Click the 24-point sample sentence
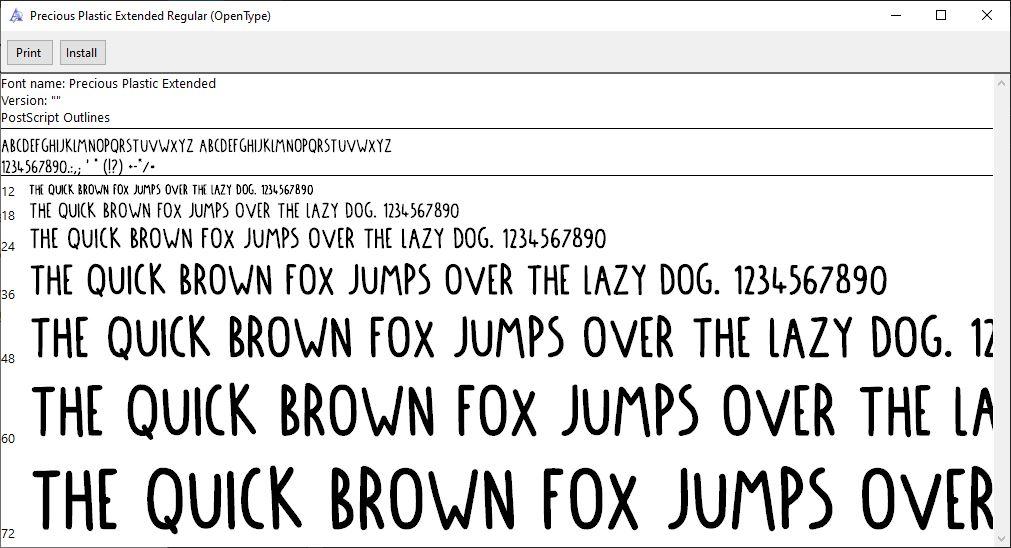 click(318, 240)
